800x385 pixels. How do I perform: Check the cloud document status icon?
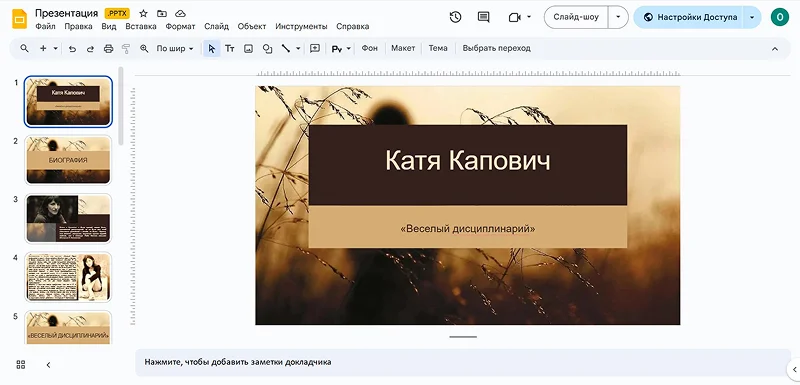coord(180,13)
